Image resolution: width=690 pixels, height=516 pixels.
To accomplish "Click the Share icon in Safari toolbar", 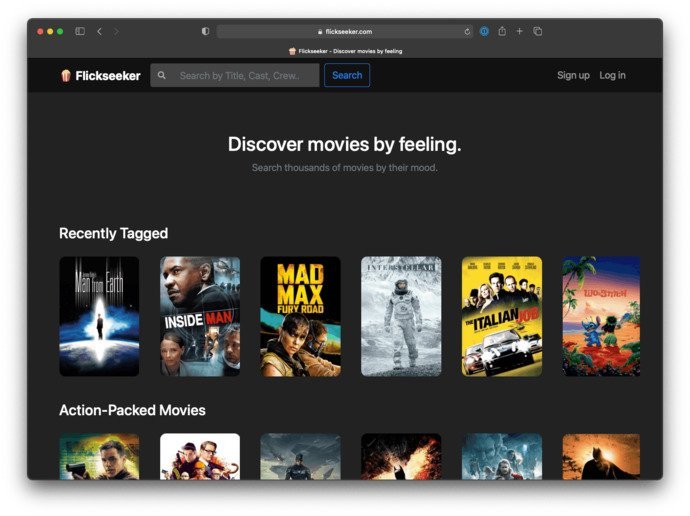I will click(502, 31).
